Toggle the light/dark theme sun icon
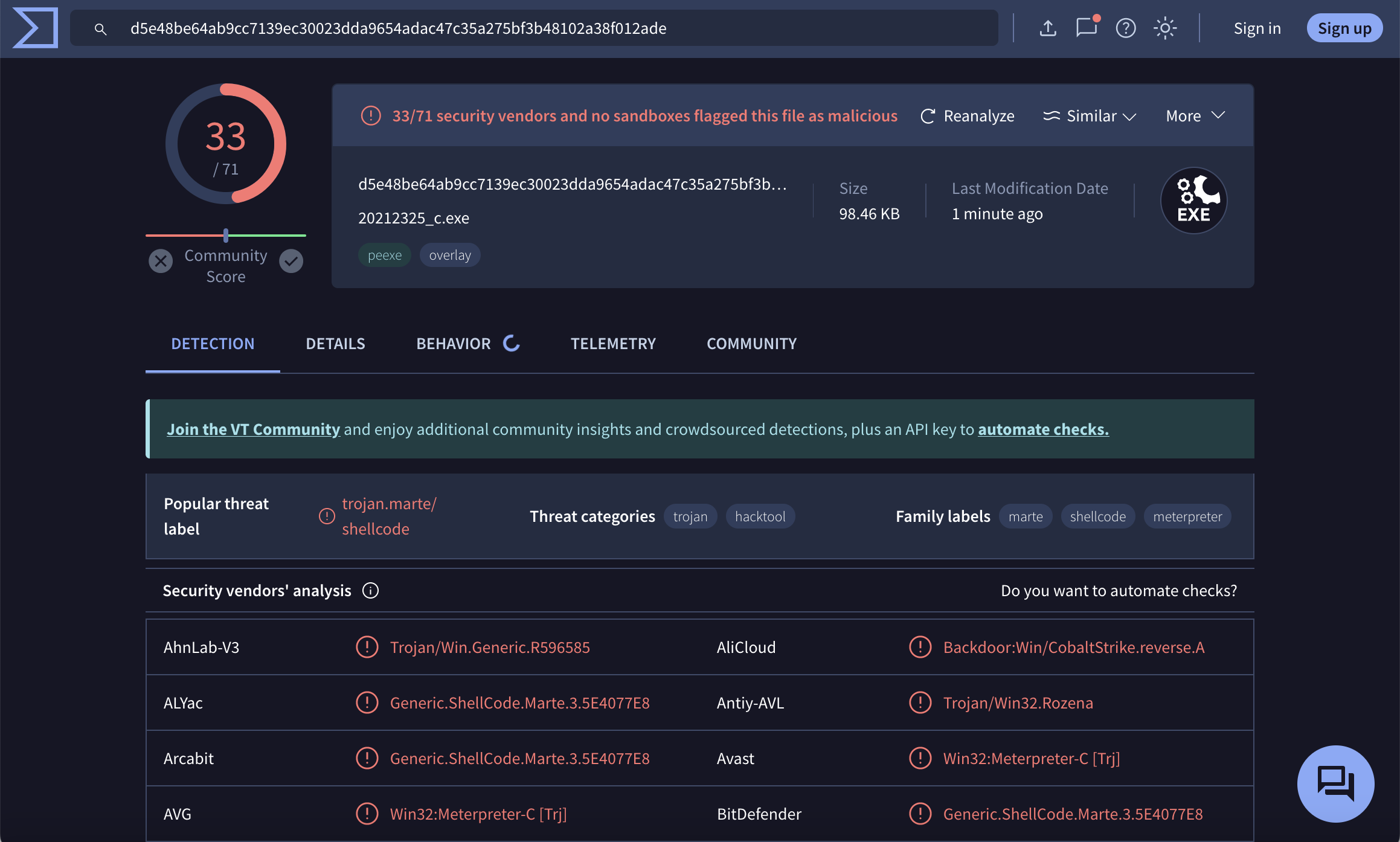 point(1165,28)
